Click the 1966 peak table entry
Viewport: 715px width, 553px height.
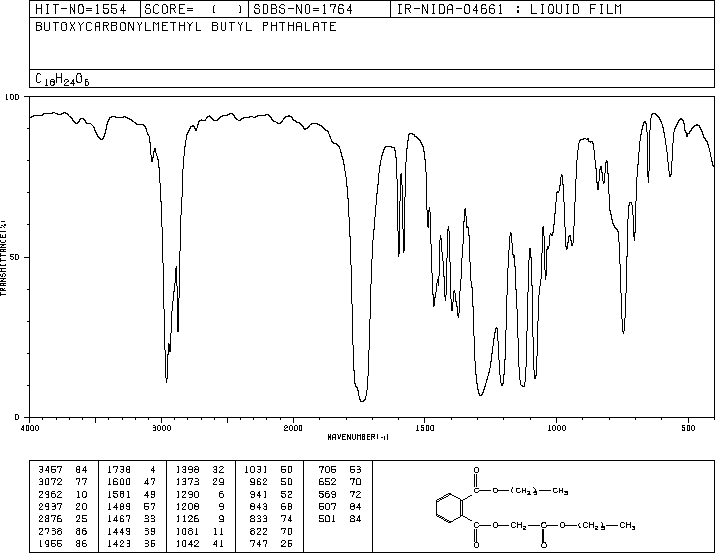point(63,543)
